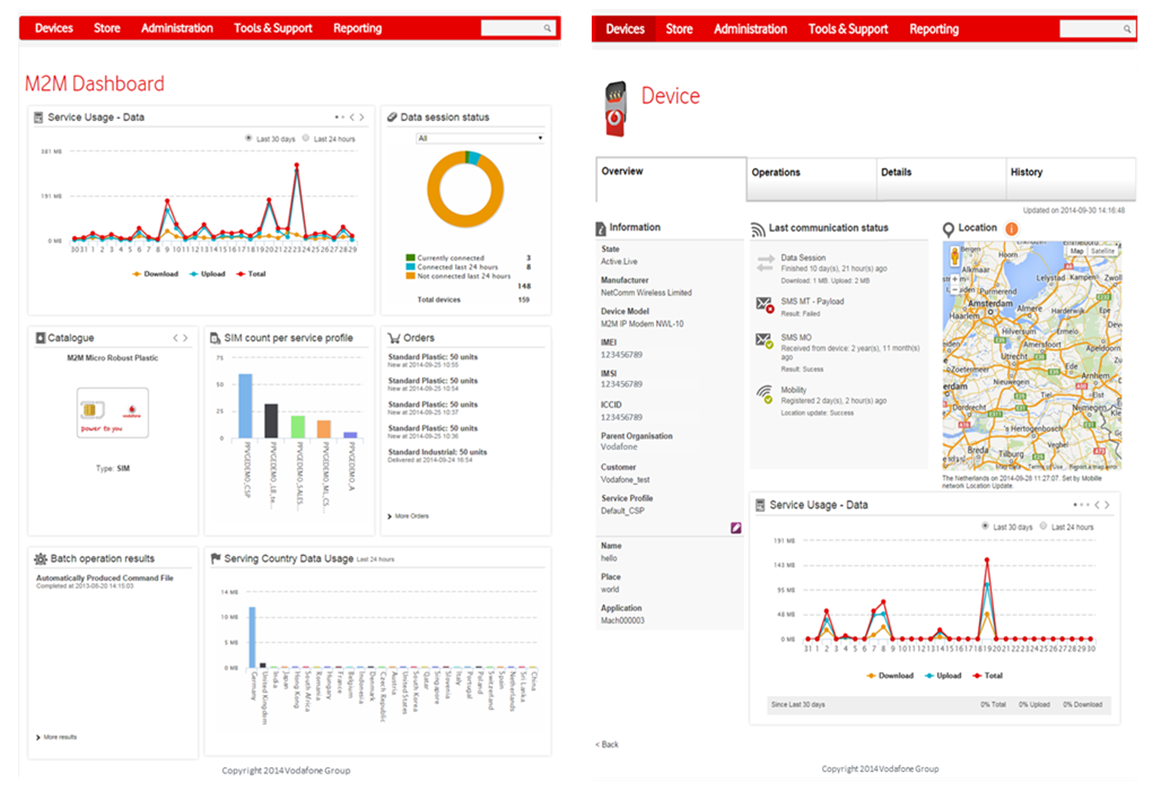Click the Mobility signal status icon
1152x809 pixels.
point(766,394)
